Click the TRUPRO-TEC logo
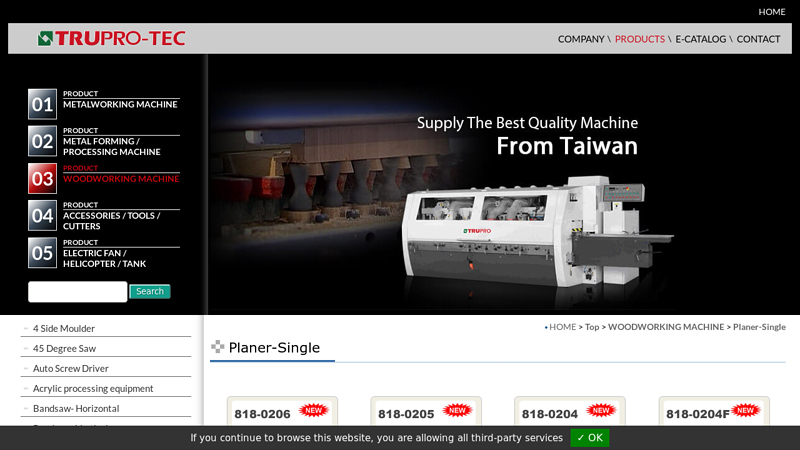This screenshot has width=800, height=450. pos(111,39)
